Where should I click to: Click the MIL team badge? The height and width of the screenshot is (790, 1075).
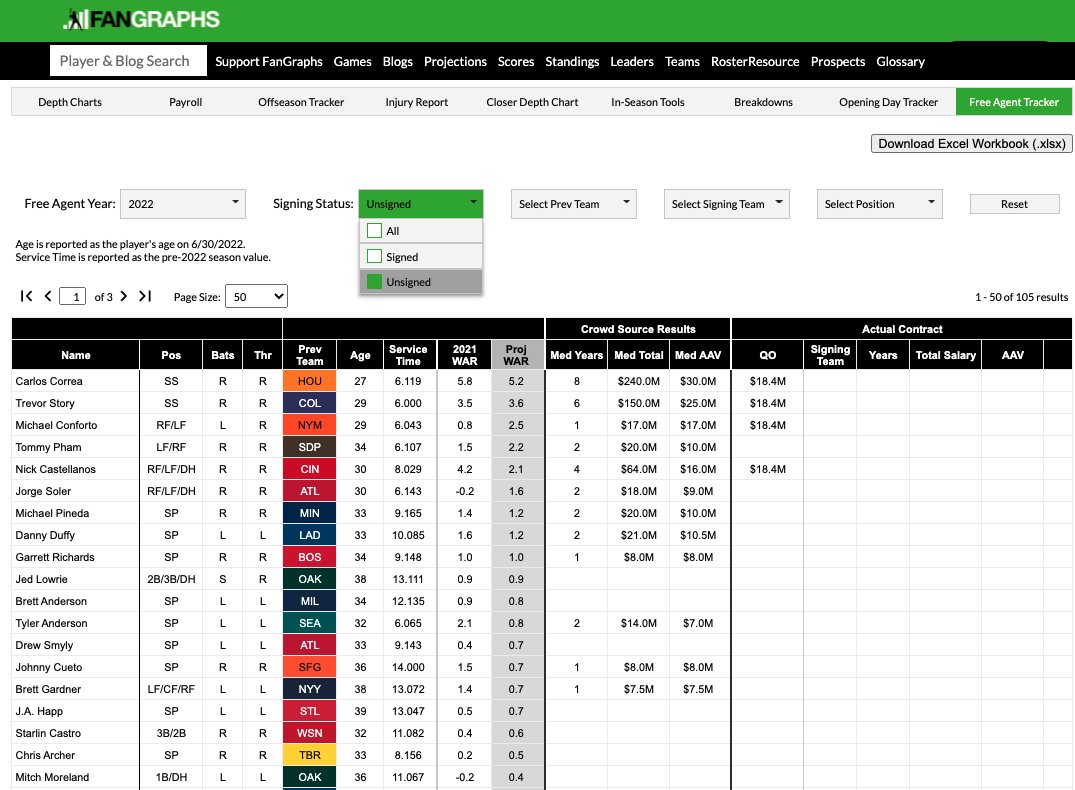click(x=309, y=601)
